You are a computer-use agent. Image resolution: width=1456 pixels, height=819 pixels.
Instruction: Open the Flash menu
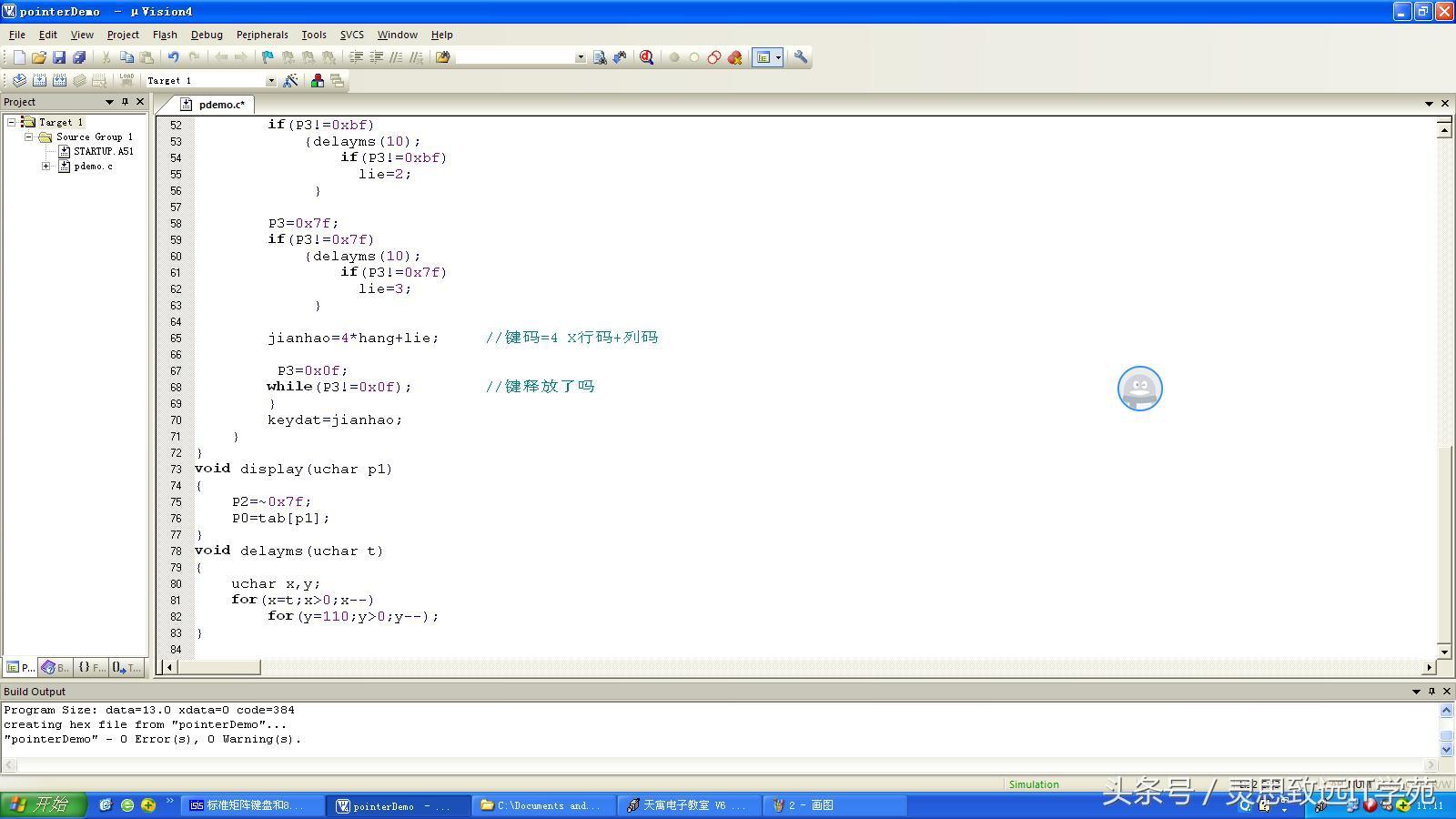165,35
